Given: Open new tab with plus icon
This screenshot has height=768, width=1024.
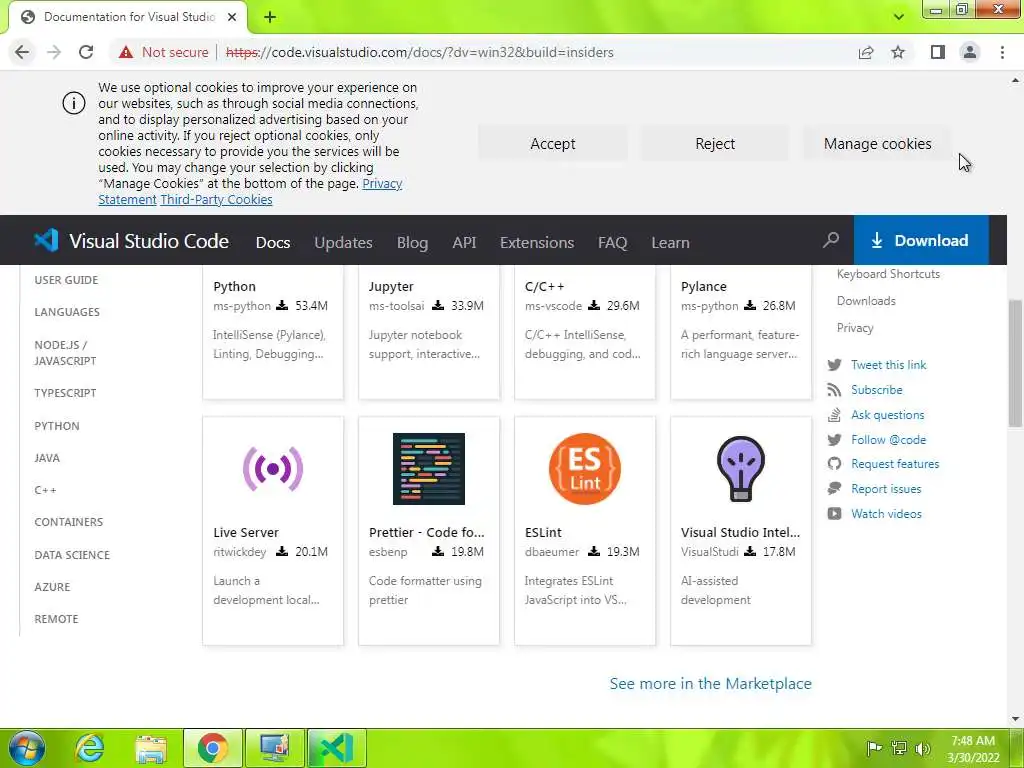Looking at the screenshot, I should click(270, 17).
